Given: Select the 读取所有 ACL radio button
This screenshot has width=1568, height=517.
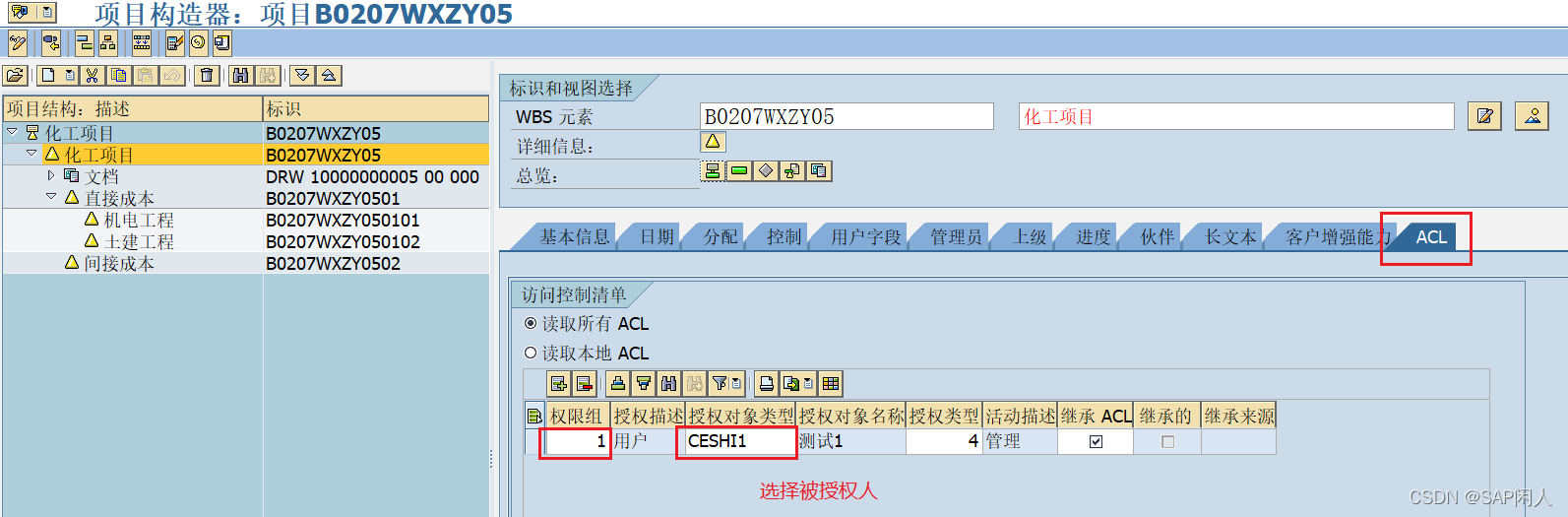Looking at the screenshot, I should click(x=531, y=323).
